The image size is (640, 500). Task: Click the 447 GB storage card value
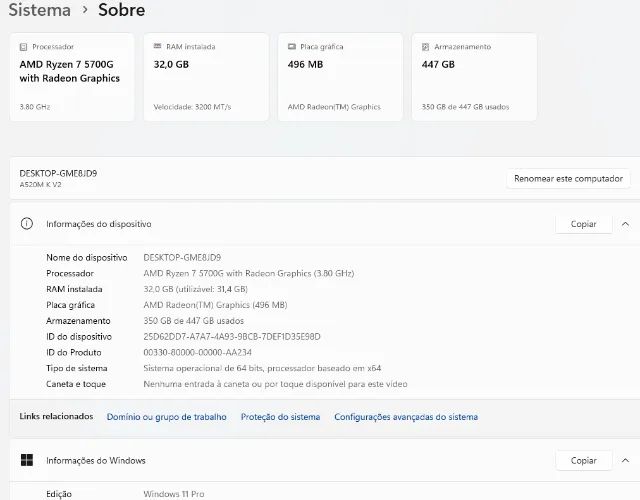438,64
